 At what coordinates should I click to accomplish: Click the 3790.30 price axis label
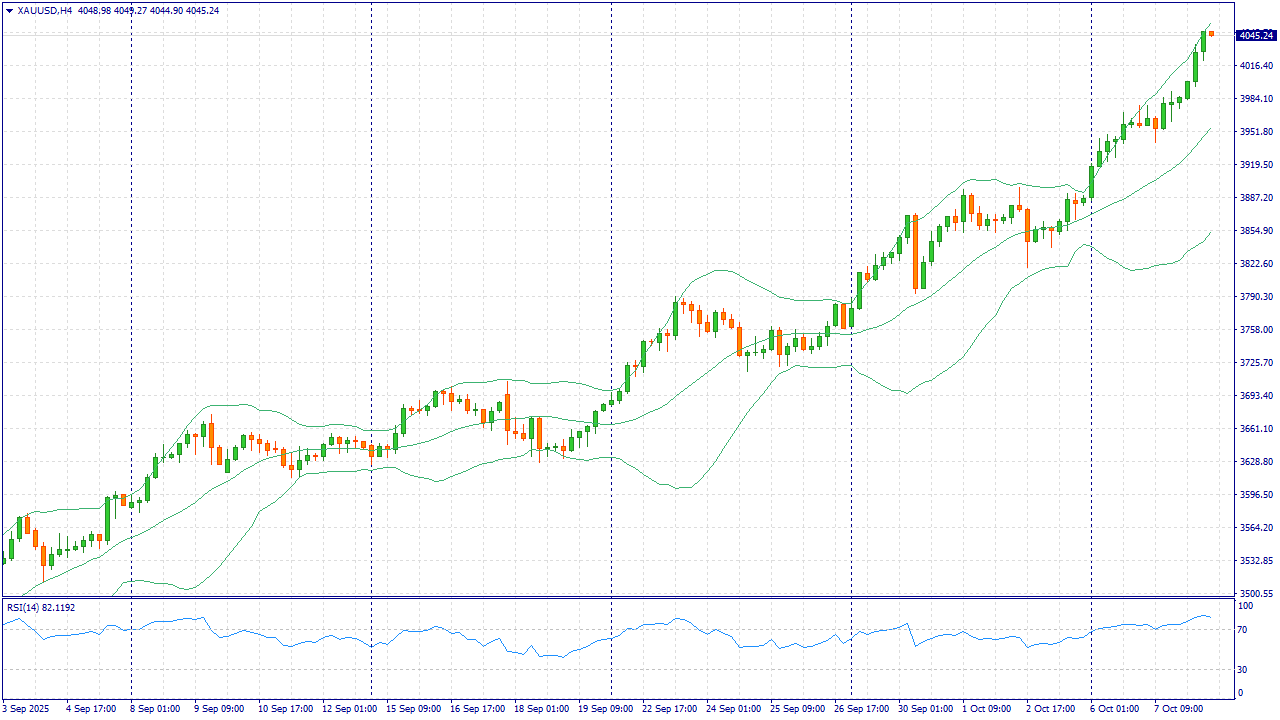1254,297
